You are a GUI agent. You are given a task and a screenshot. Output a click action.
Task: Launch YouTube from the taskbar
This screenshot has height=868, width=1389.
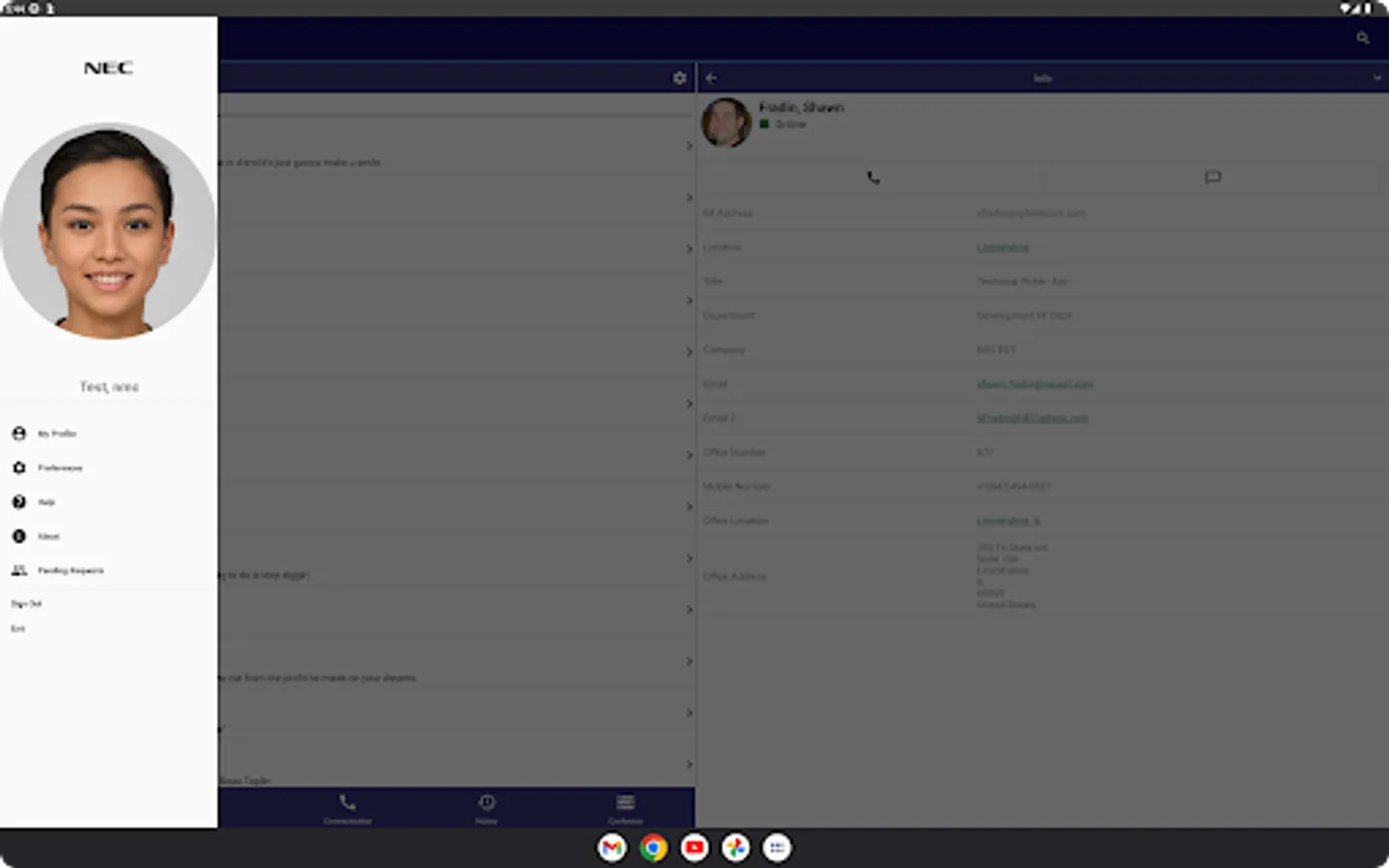(x=694, y=848)
